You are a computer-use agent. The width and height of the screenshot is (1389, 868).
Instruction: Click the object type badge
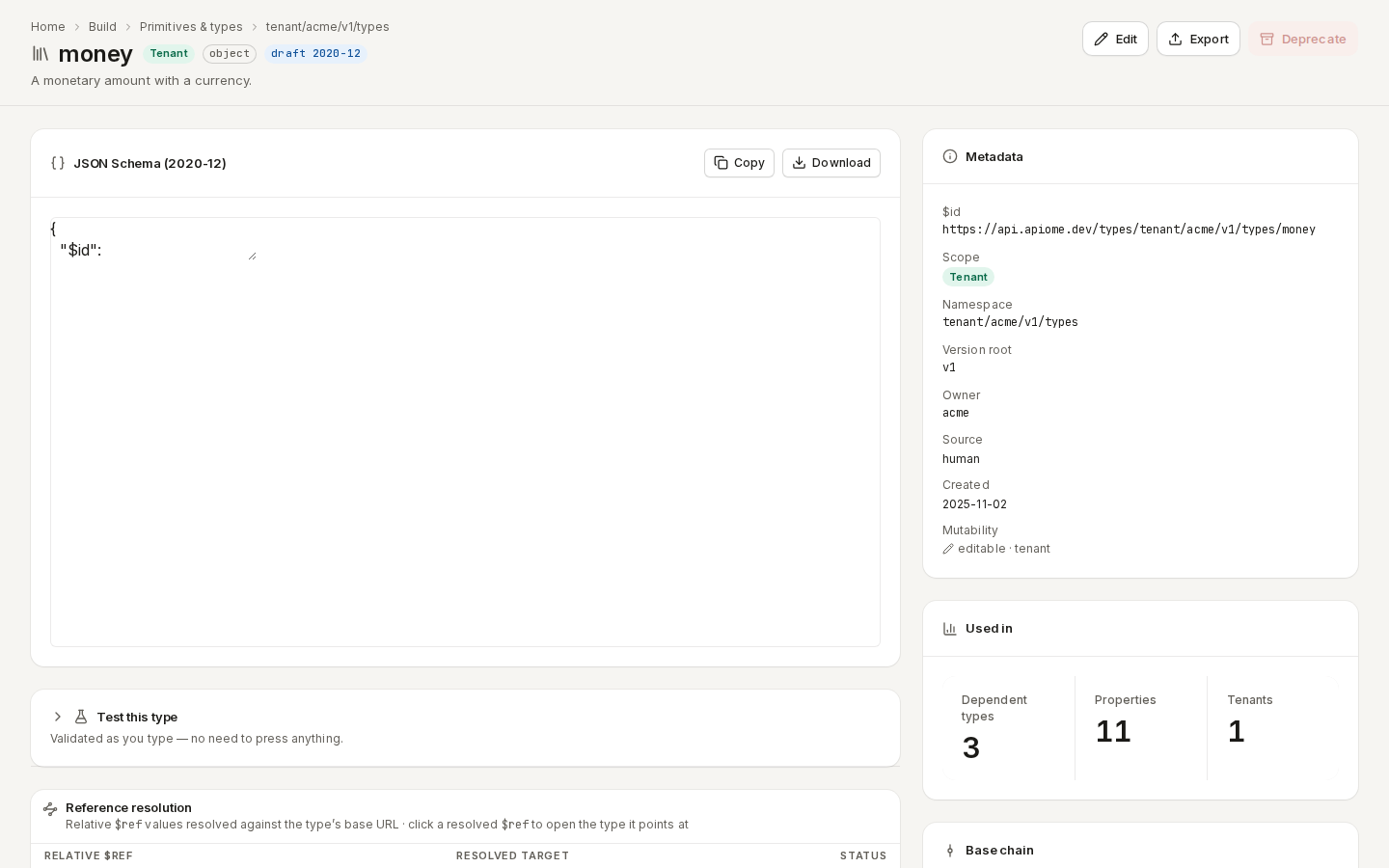click(230, 54)
